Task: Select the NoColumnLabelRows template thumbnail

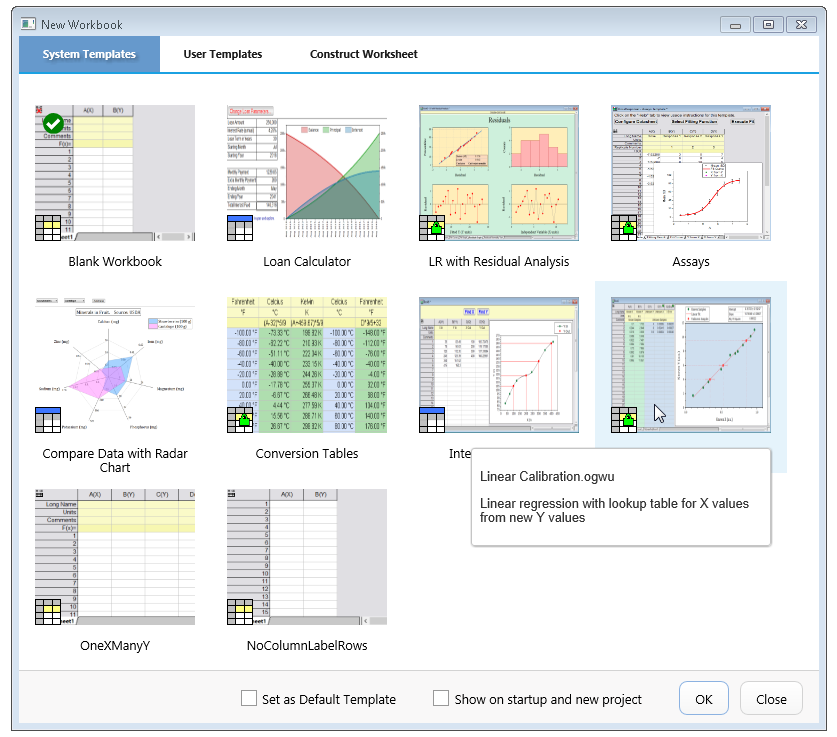Action: [x=307, y=557]
